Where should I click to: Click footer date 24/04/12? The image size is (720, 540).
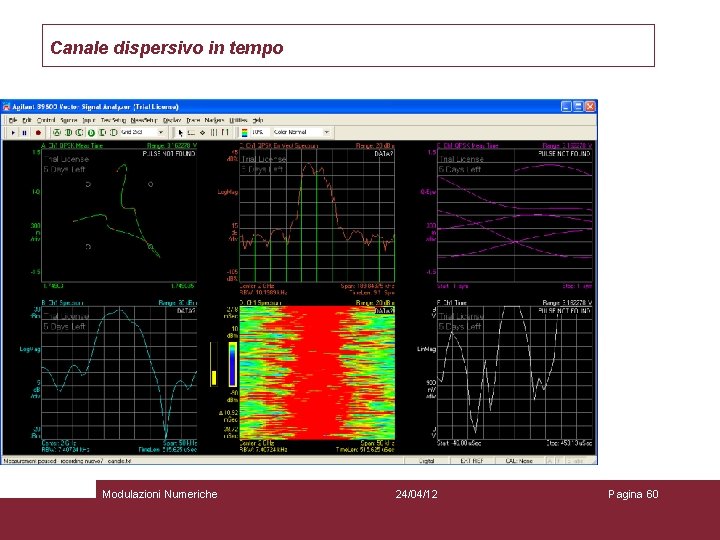(x=416, y=494)
